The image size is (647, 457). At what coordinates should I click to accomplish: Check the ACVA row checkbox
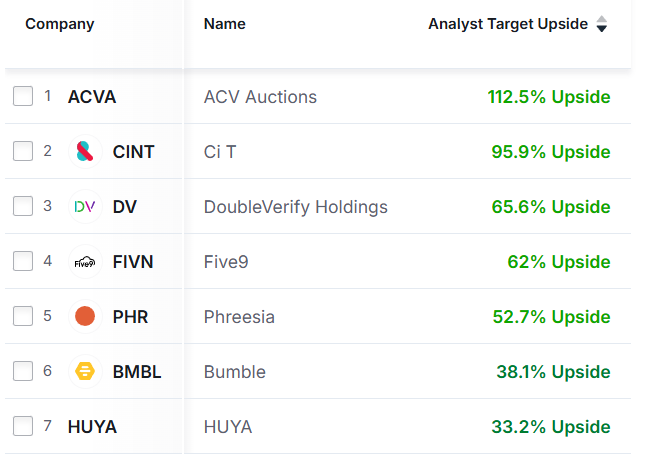pyautogui.click(x=23, y=97)
